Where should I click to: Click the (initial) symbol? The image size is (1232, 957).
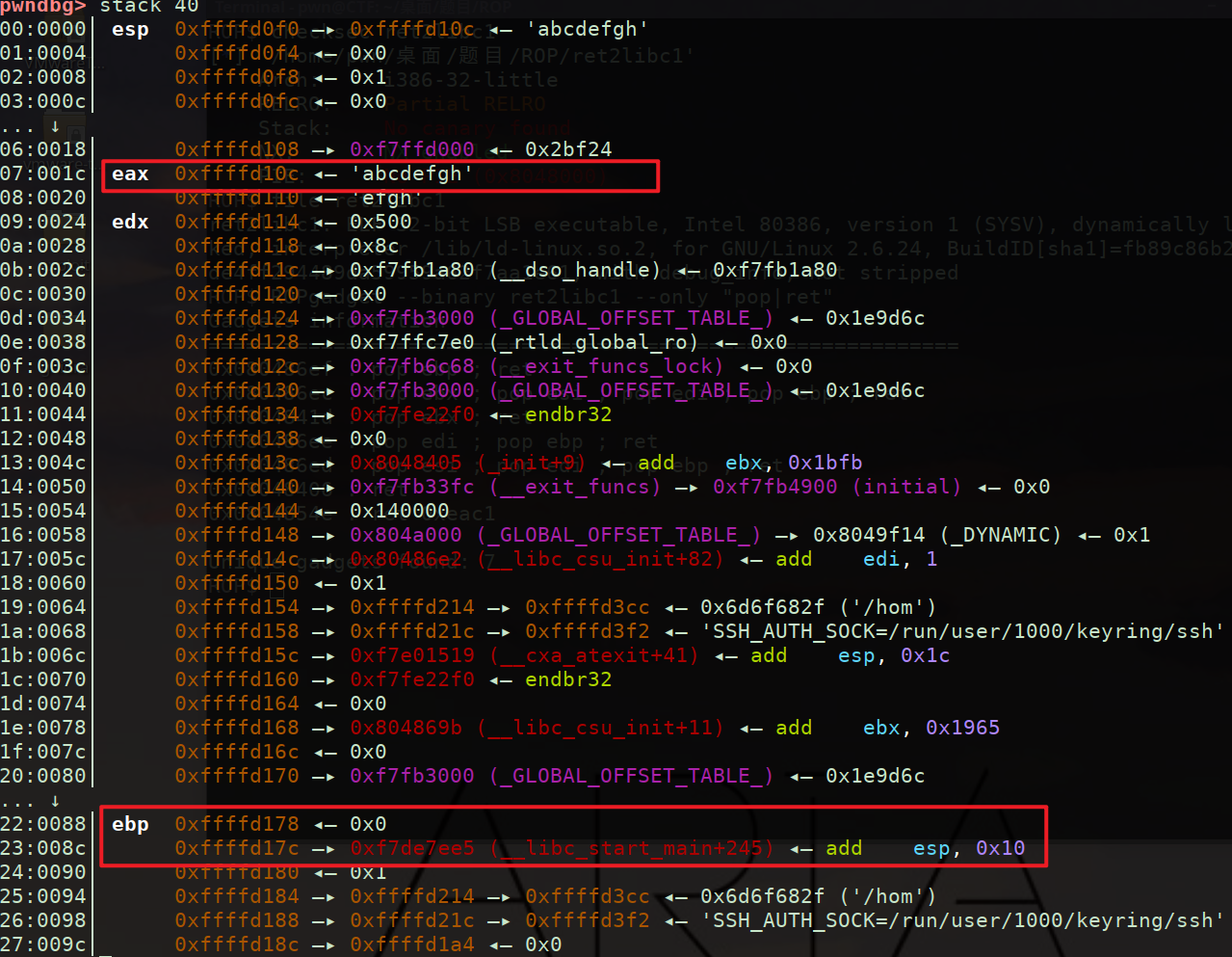click(906, 488)
